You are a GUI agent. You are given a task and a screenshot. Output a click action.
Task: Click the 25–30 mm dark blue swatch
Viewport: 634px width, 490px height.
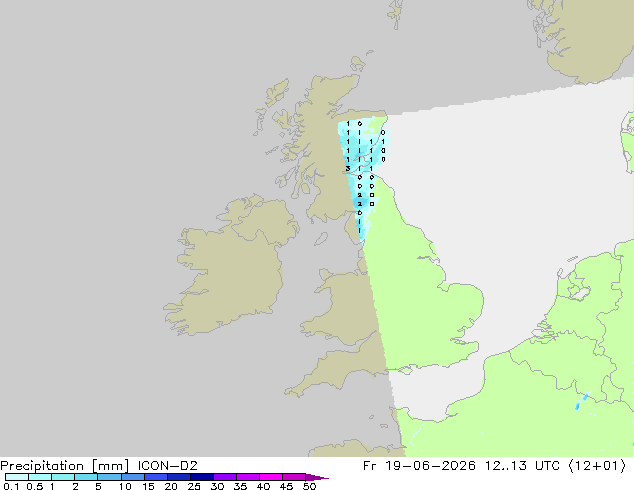click(x=201, y=477)
